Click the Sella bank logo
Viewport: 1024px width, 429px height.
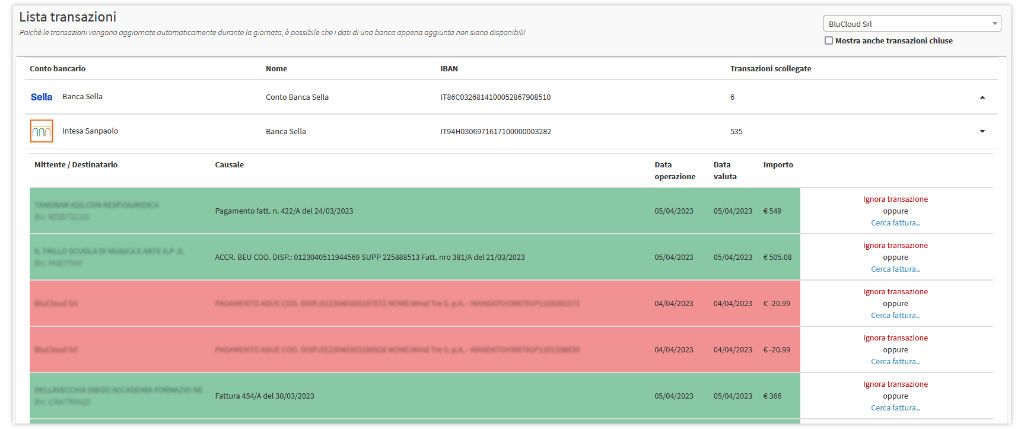(41, 97)
